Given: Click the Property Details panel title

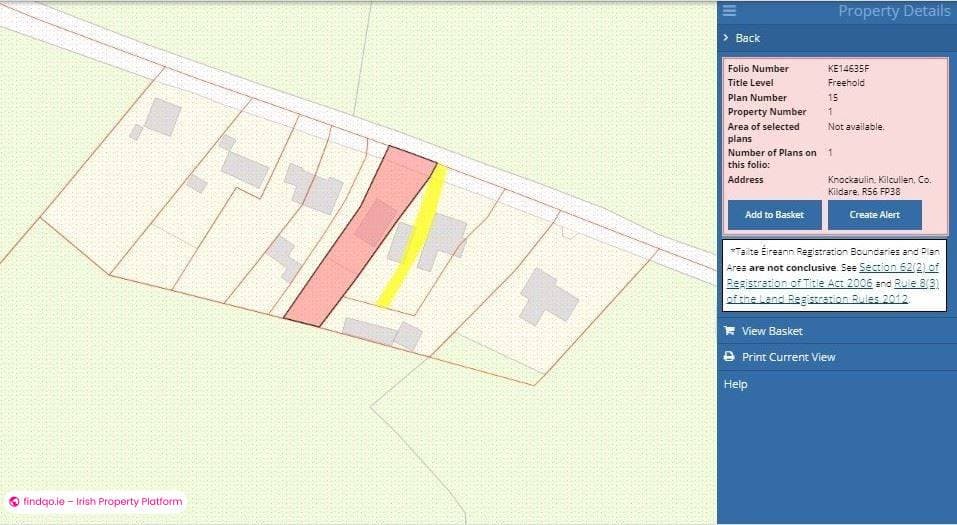Looking at the screenshot, I should coord(893,11).
